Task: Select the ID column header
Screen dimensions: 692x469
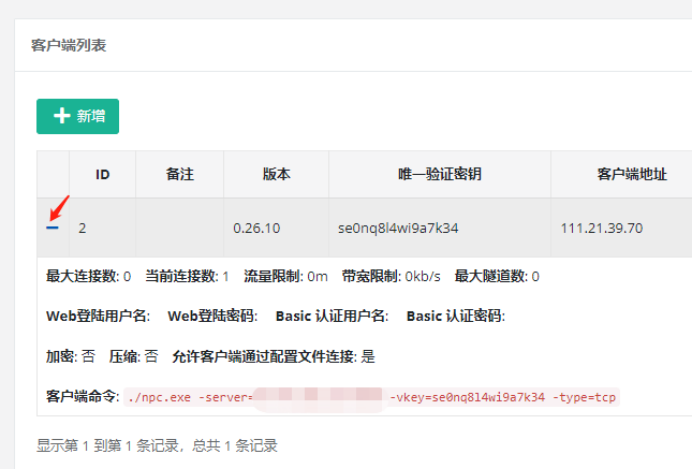Action: (102, 174)
